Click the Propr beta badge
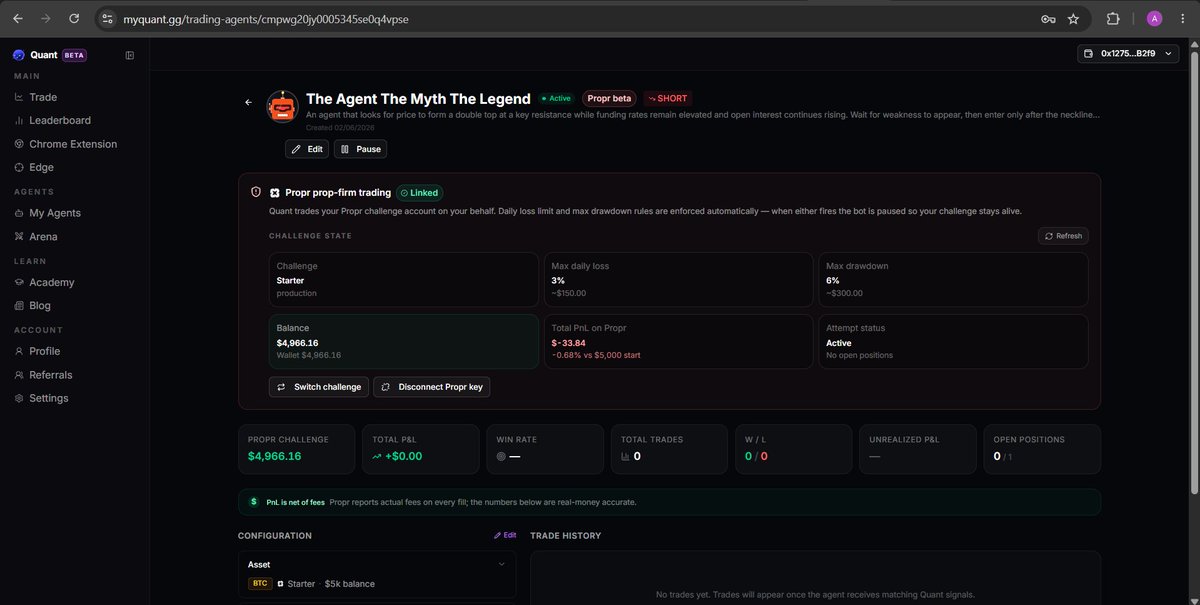Viewport: 1200px width, 605px height. coord(609,98)
